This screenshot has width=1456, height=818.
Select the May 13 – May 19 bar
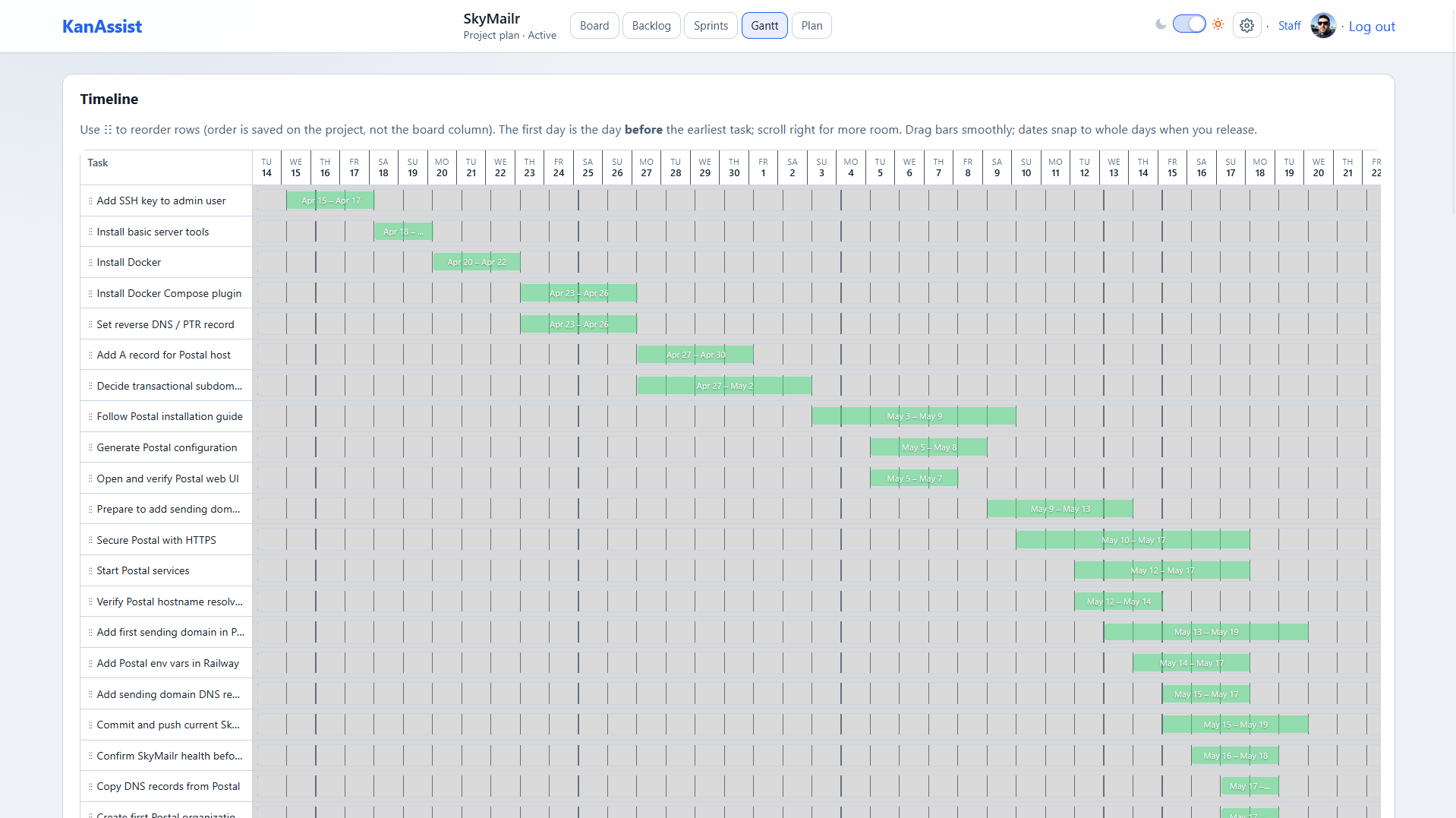tap(1206, 632)
